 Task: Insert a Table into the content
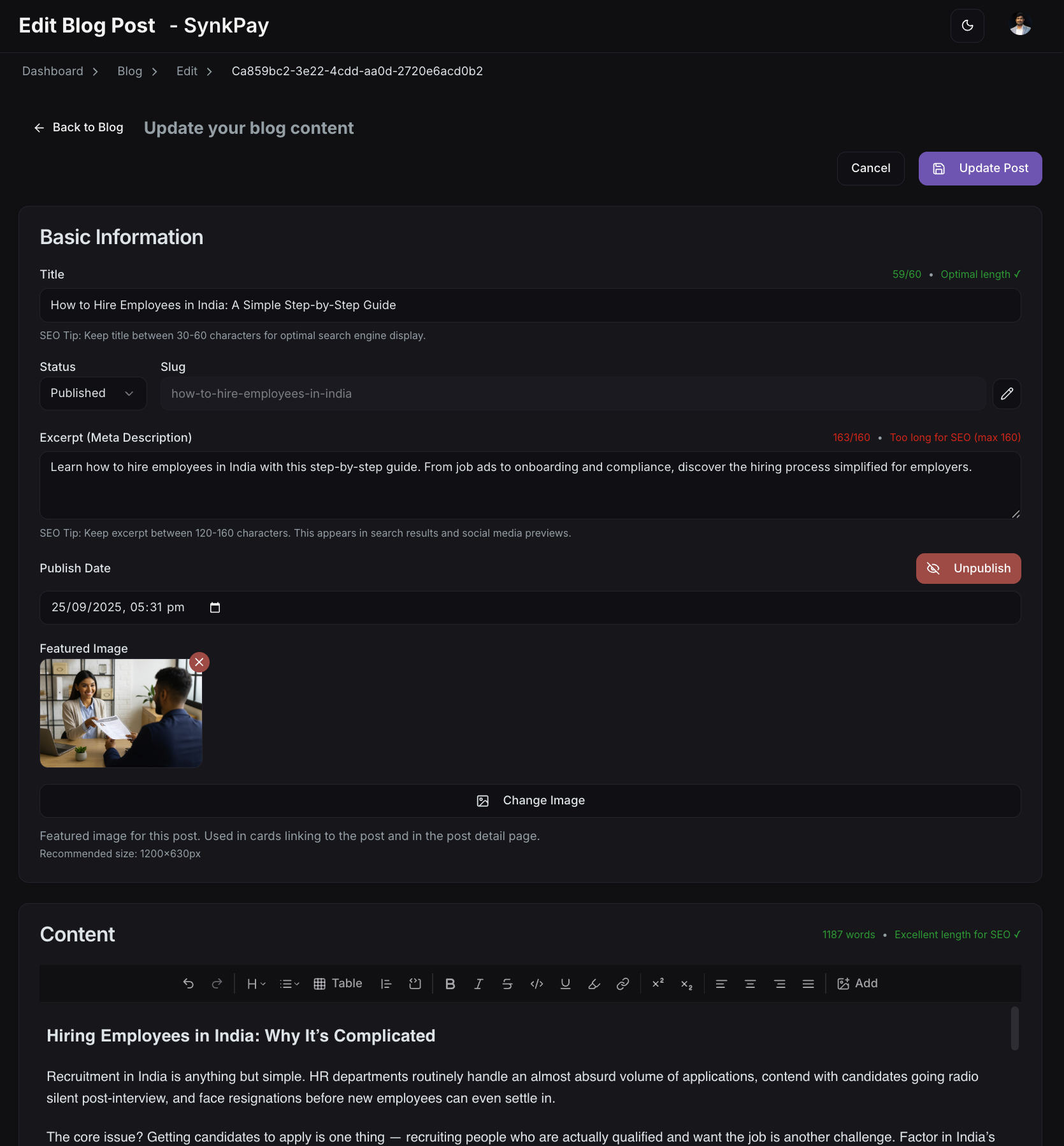(338, 983)
